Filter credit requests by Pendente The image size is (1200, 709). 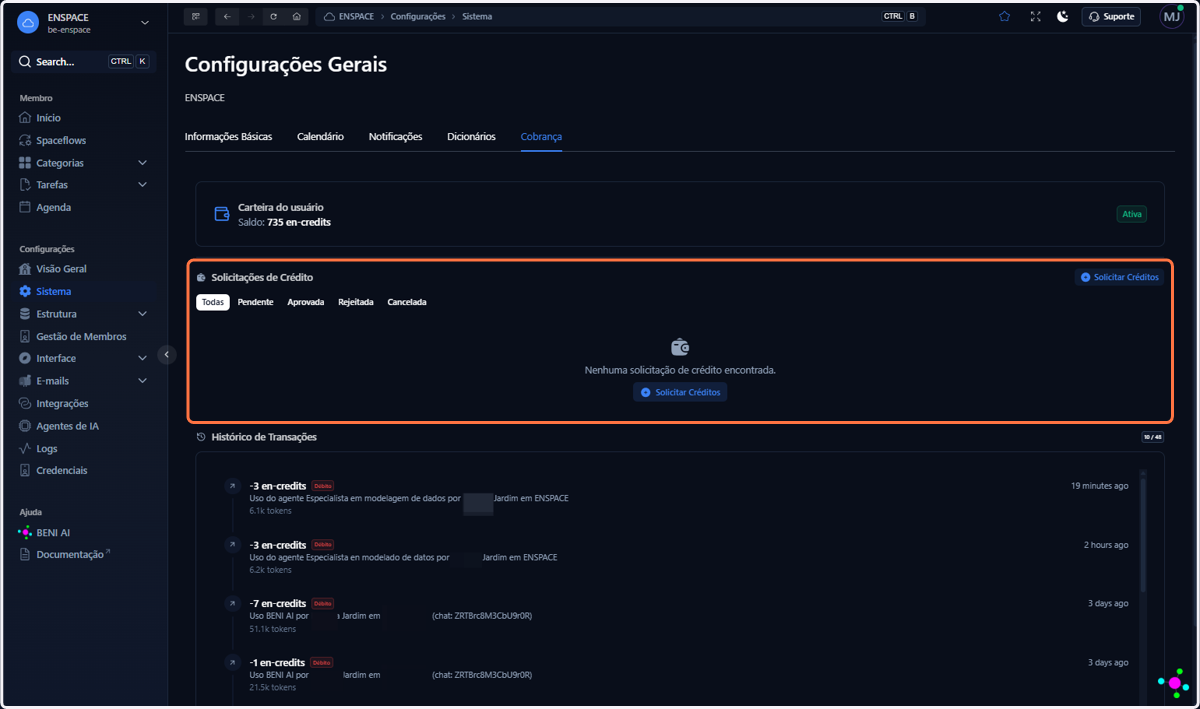coord(255,302)
